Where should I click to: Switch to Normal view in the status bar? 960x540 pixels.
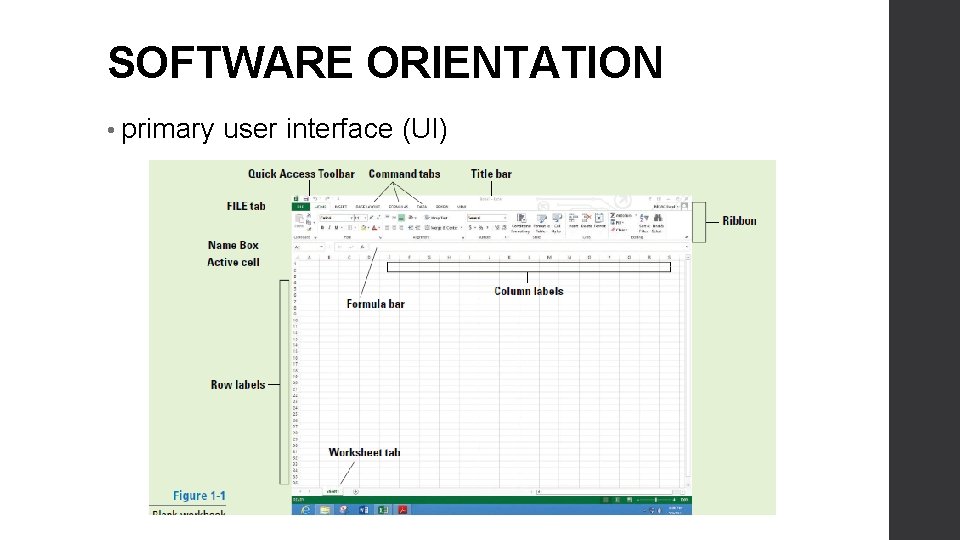tap(606, 500)
